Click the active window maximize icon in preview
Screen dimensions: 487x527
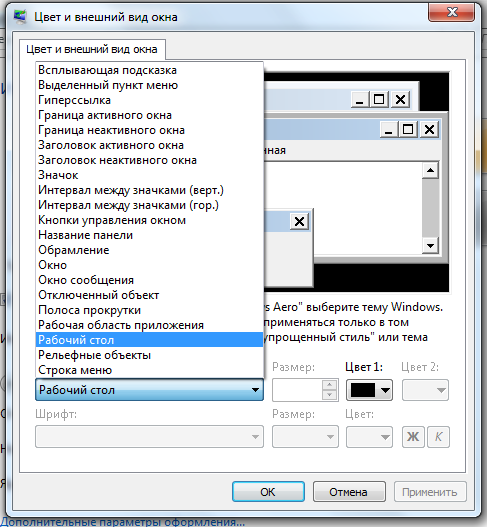(x=408, y=129)
